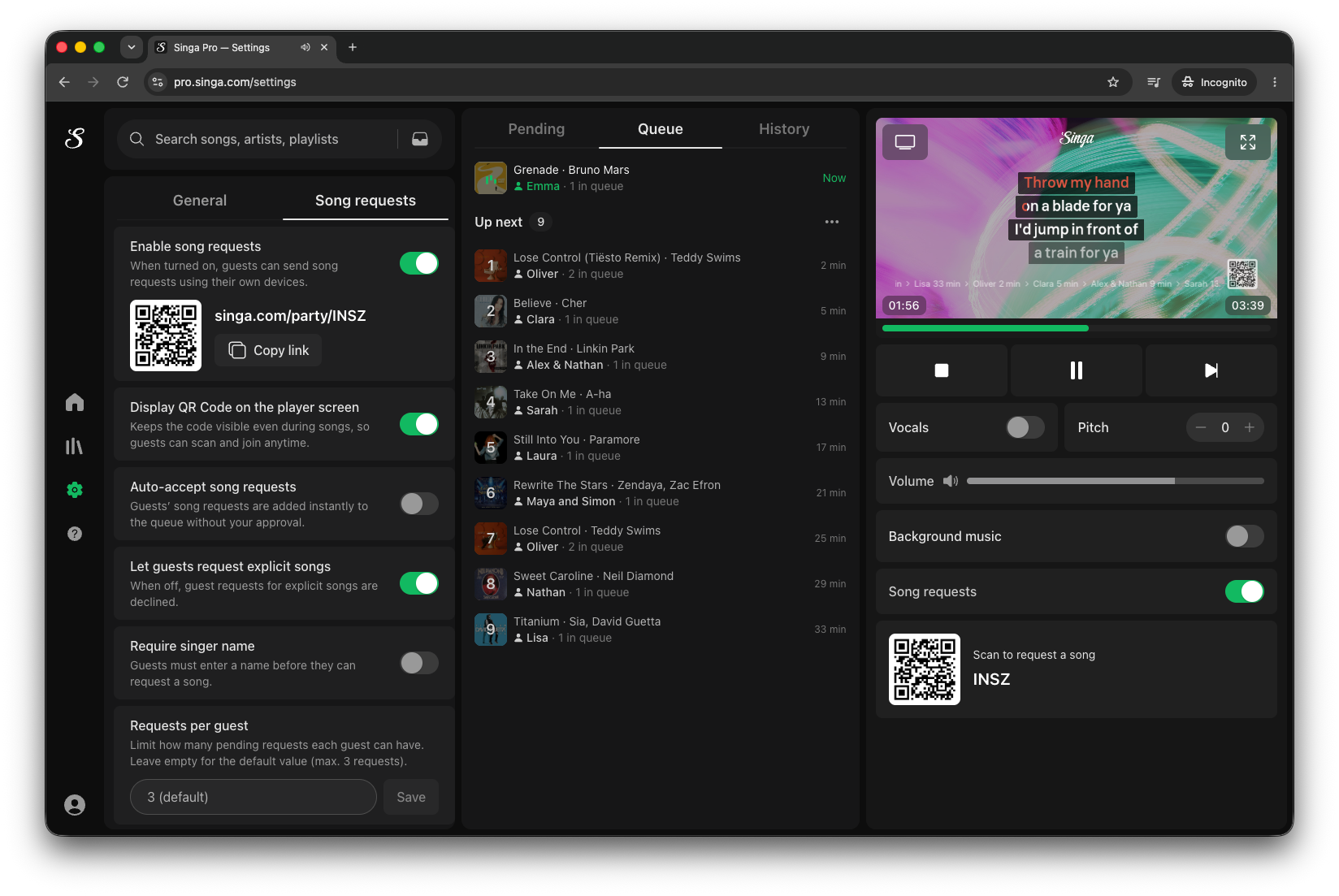Go back in browser history
Viewport: 1339px width, 896px height.
click(x=64, y=82)
